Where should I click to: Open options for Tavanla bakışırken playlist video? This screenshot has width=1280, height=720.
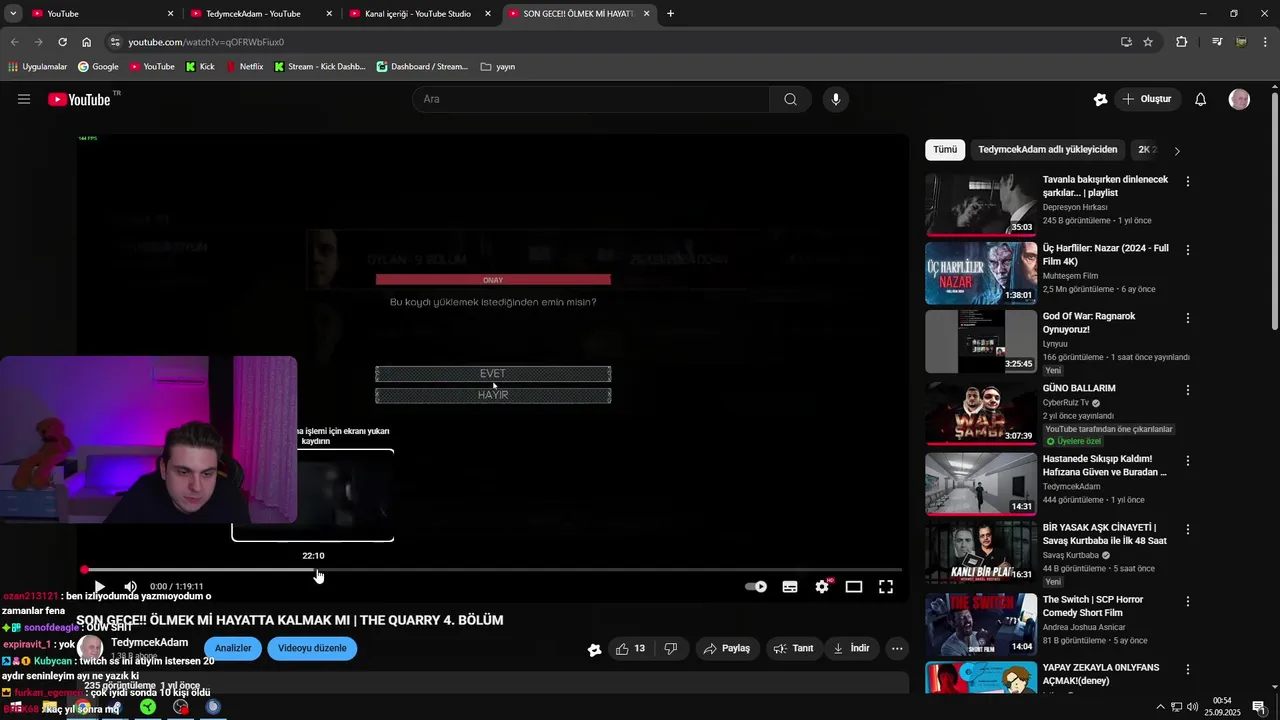1188,182
